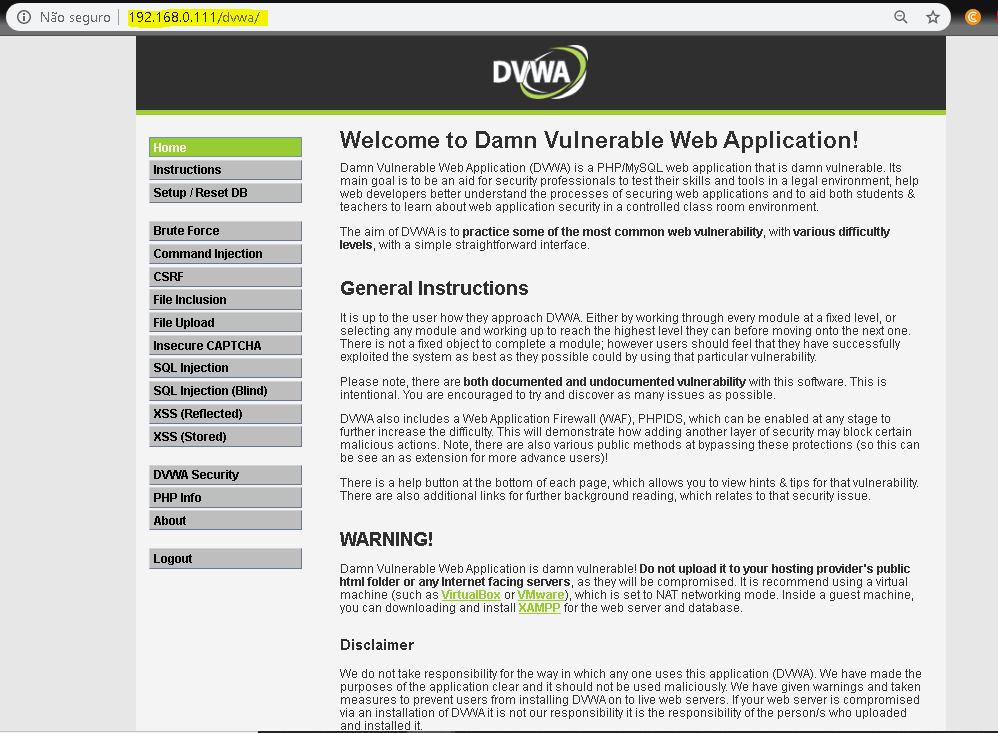Select the Brute Force module
This screenshot has height=733, width=998.
coord(225,231)
